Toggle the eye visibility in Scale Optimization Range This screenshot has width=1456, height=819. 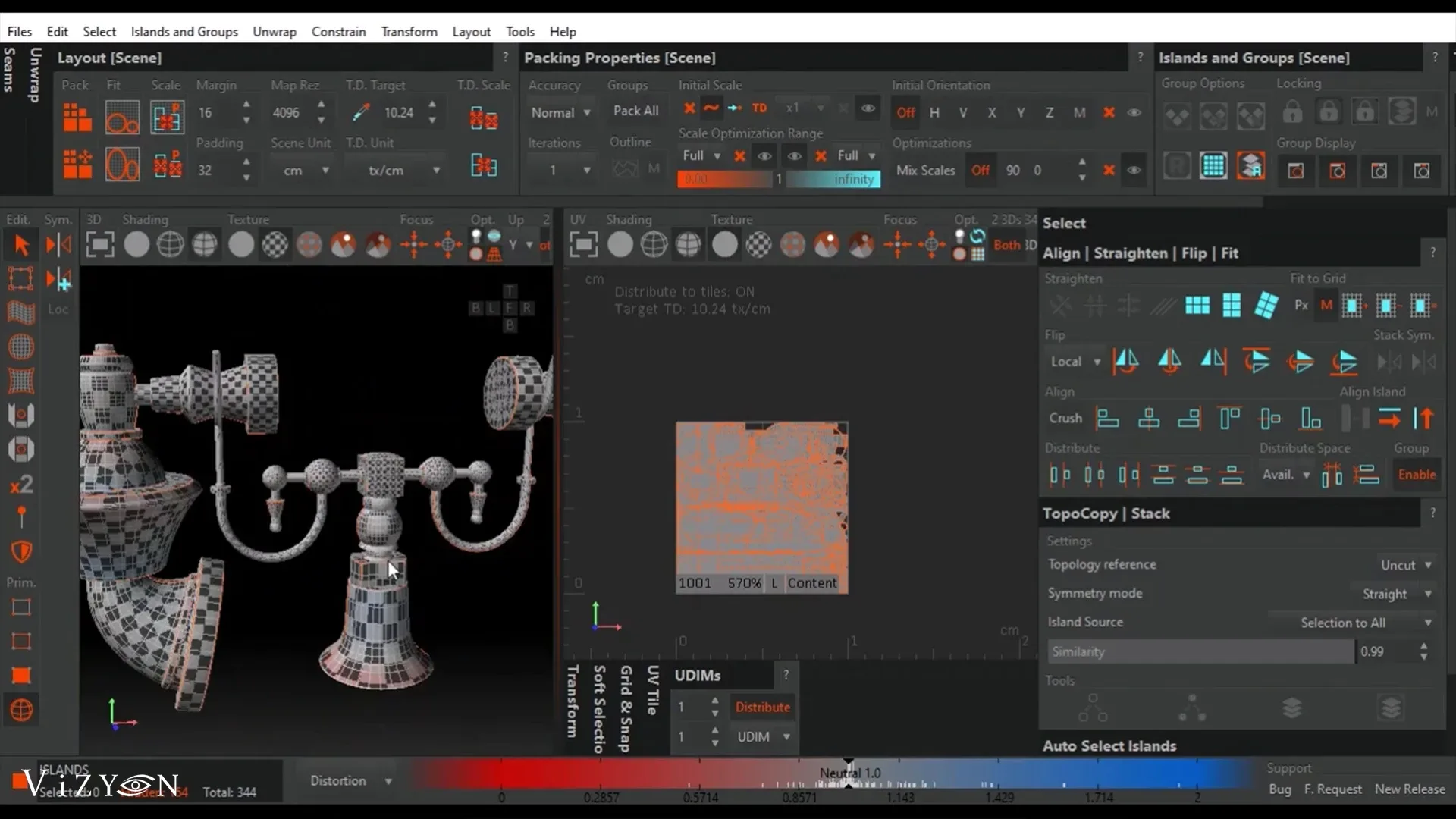(x=764, y=156)
